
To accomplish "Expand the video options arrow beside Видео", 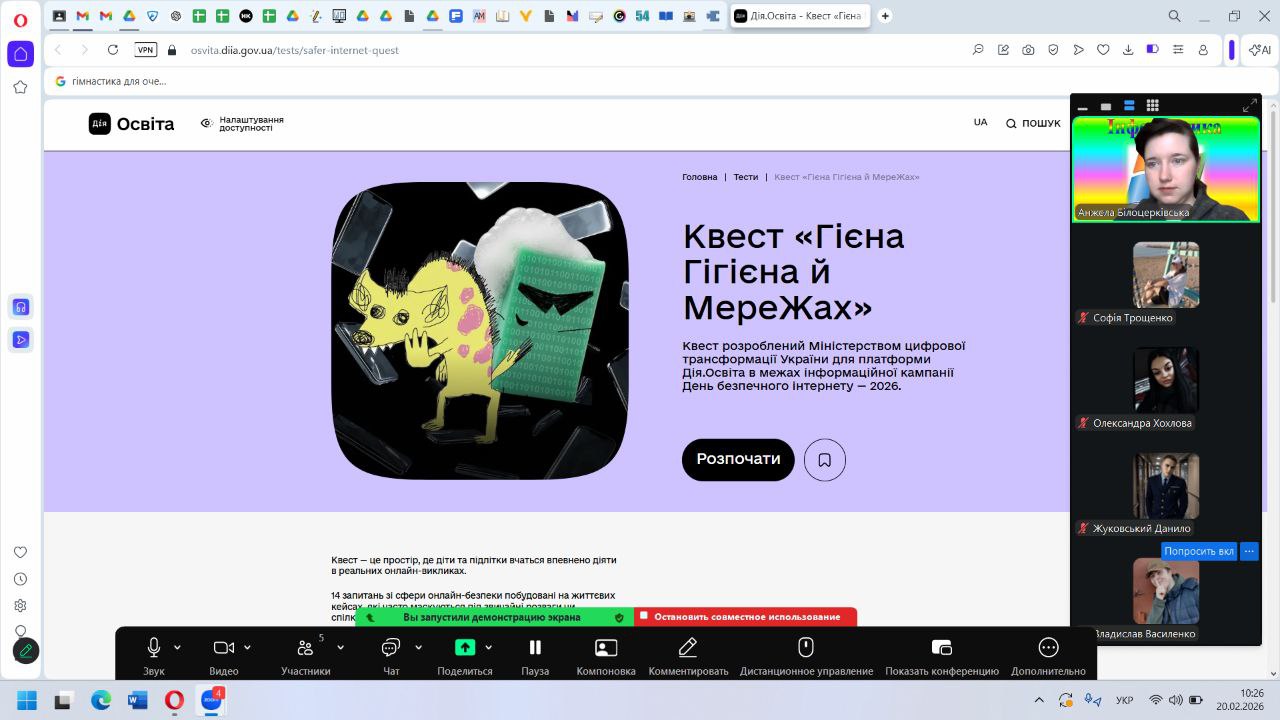I will coord(248,647).
